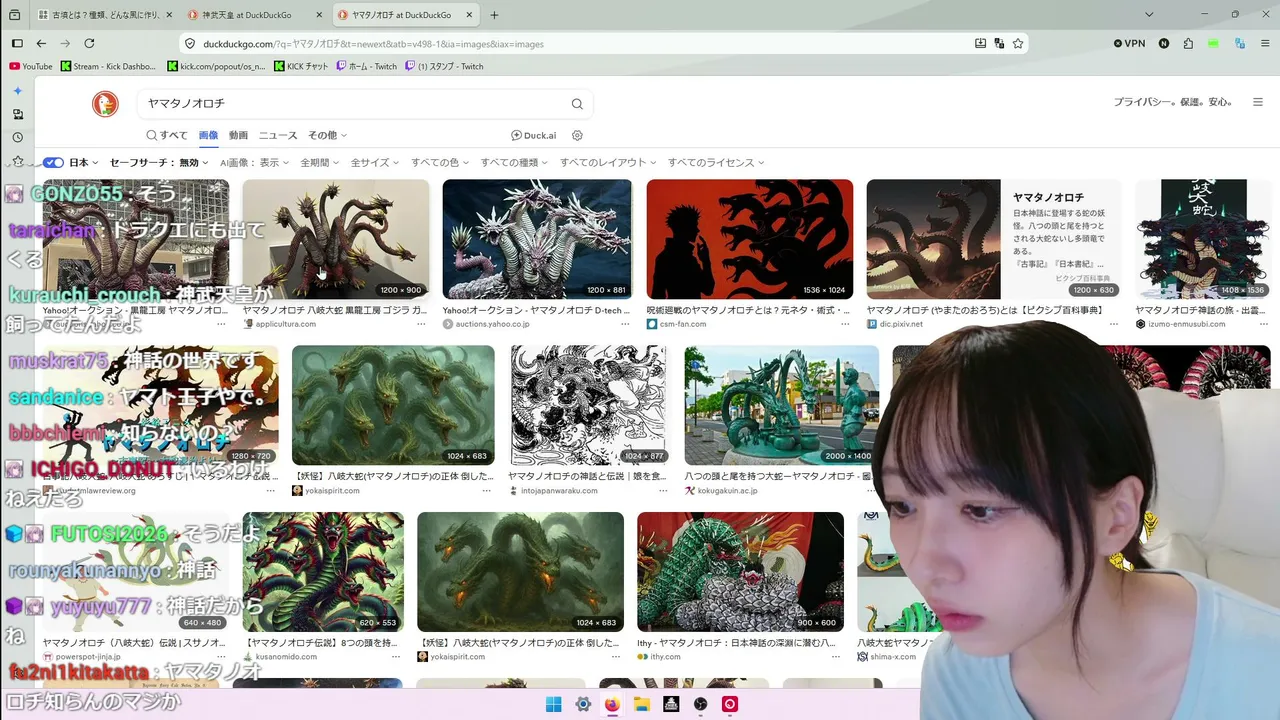Open the auctions.yahoo.co.jp white hydra image
The width and height of the screenshot is (1280, 720).
tap(537, 239)
